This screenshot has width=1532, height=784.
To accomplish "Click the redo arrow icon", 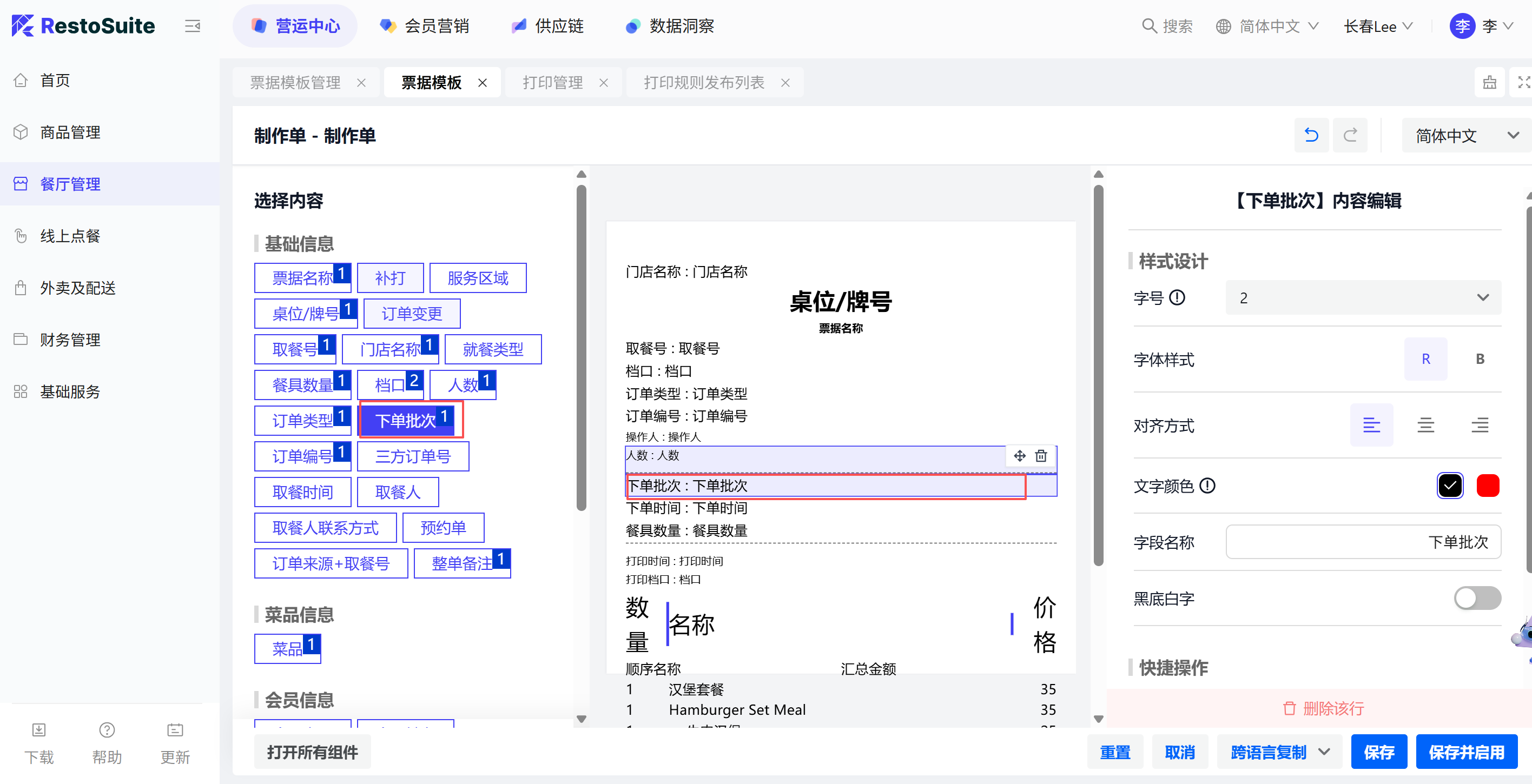I will [1350, 136].
